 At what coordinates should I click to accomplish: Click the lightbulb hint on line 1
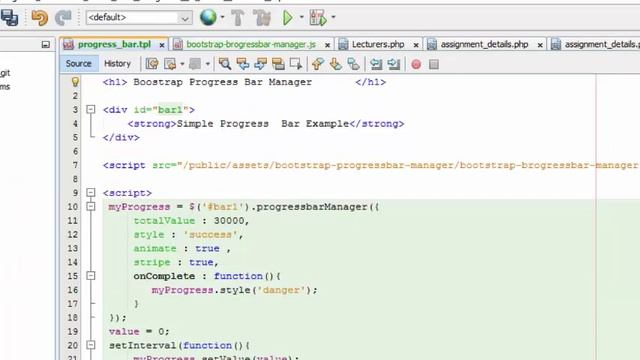coord(75,82)
